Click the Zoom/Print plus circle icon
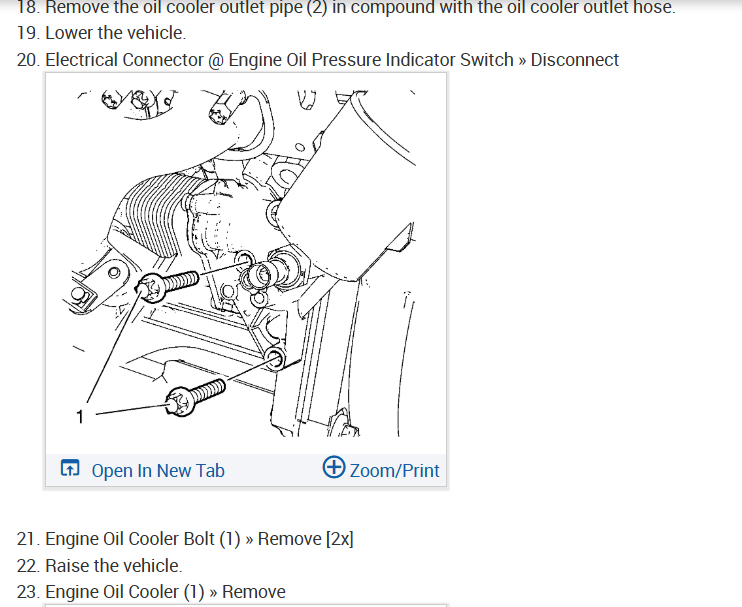 point(334,467)
